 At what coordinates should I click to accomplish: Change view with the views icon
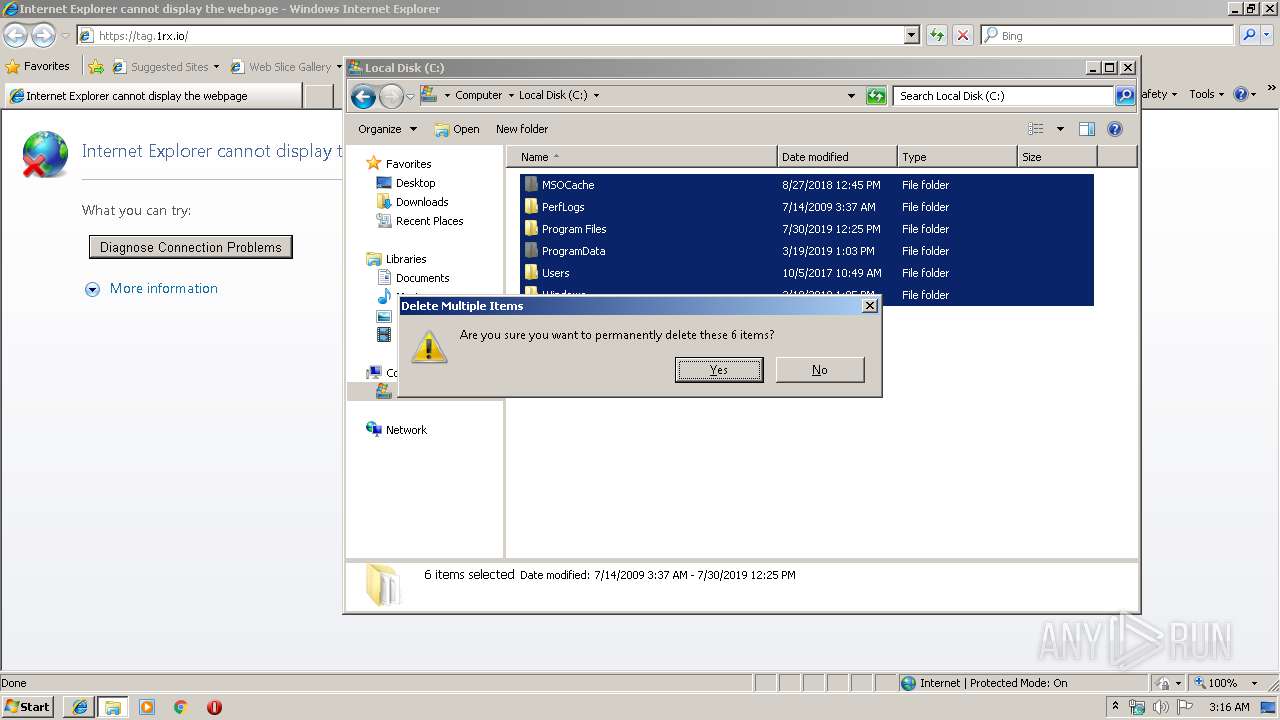click(x=1036, y=129)
